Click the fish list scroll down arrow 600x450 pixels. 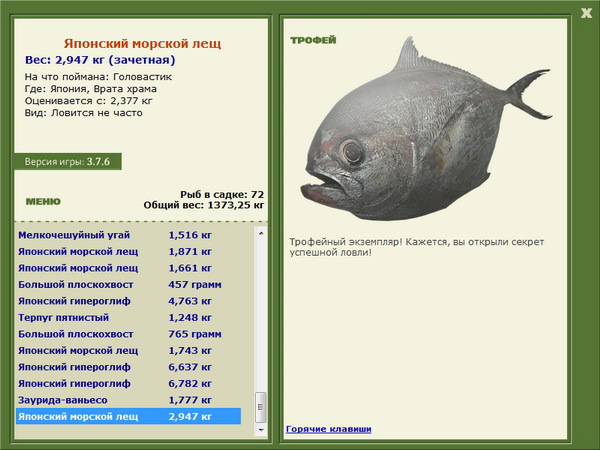coord(261,430)
